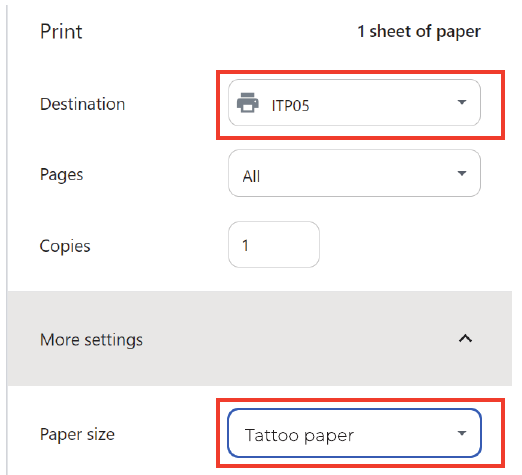Image resolution: width=522 pixels, height=475 pixels.
Task: Click the printer icon beside ITP05
Action: tap(247, 103)
